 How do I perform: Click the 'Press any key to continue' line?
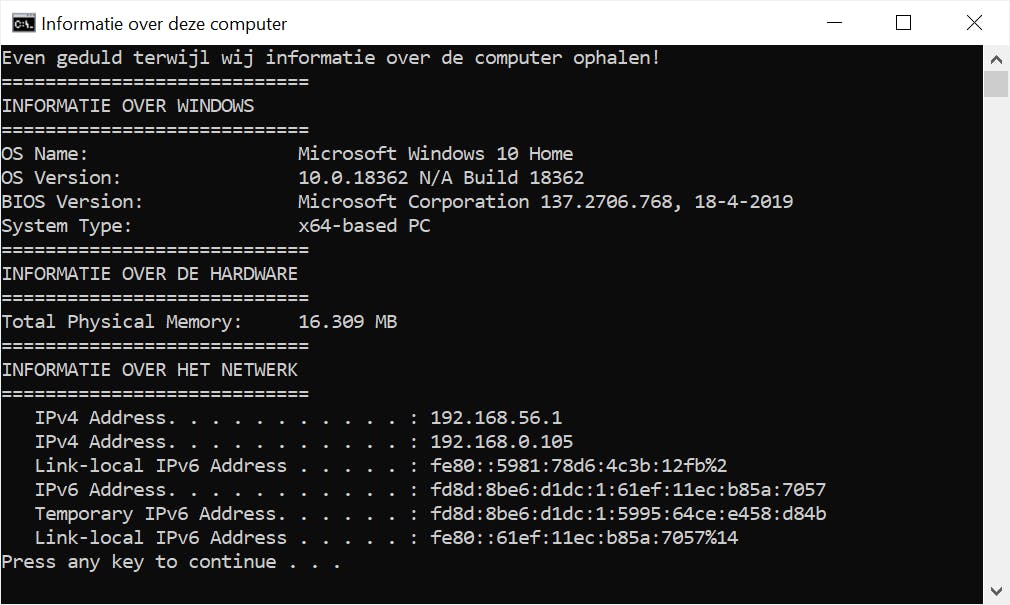tap(171, 562)
